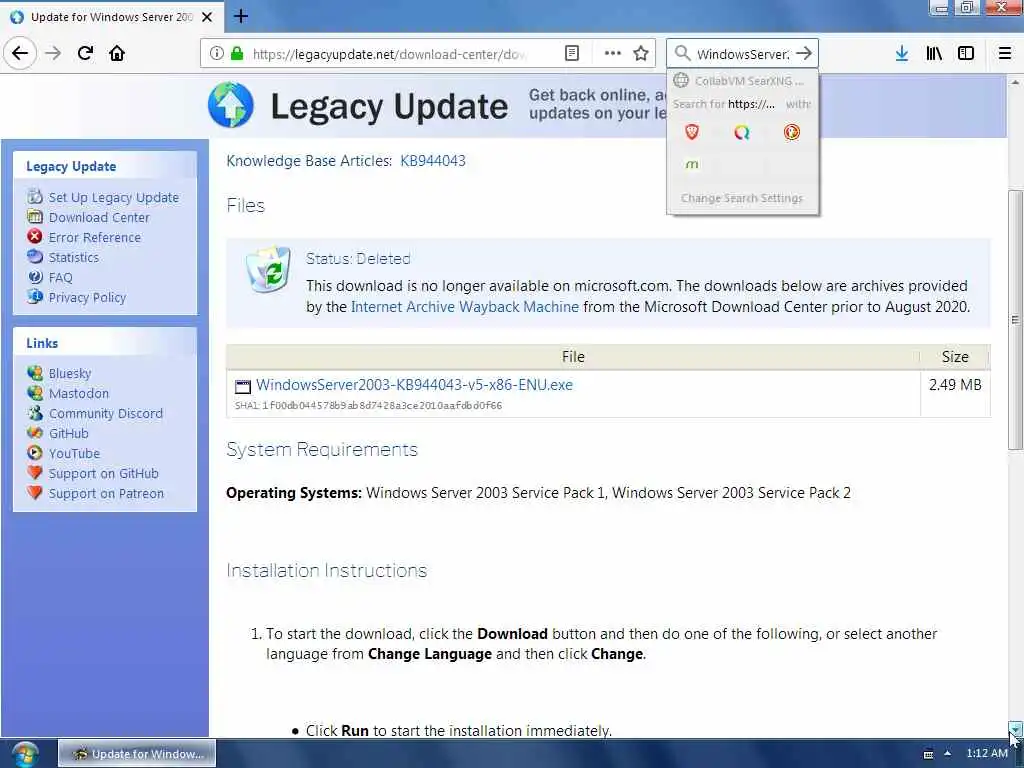Open the Windows Start orb

pyautogui.click(x=25, y=754)
